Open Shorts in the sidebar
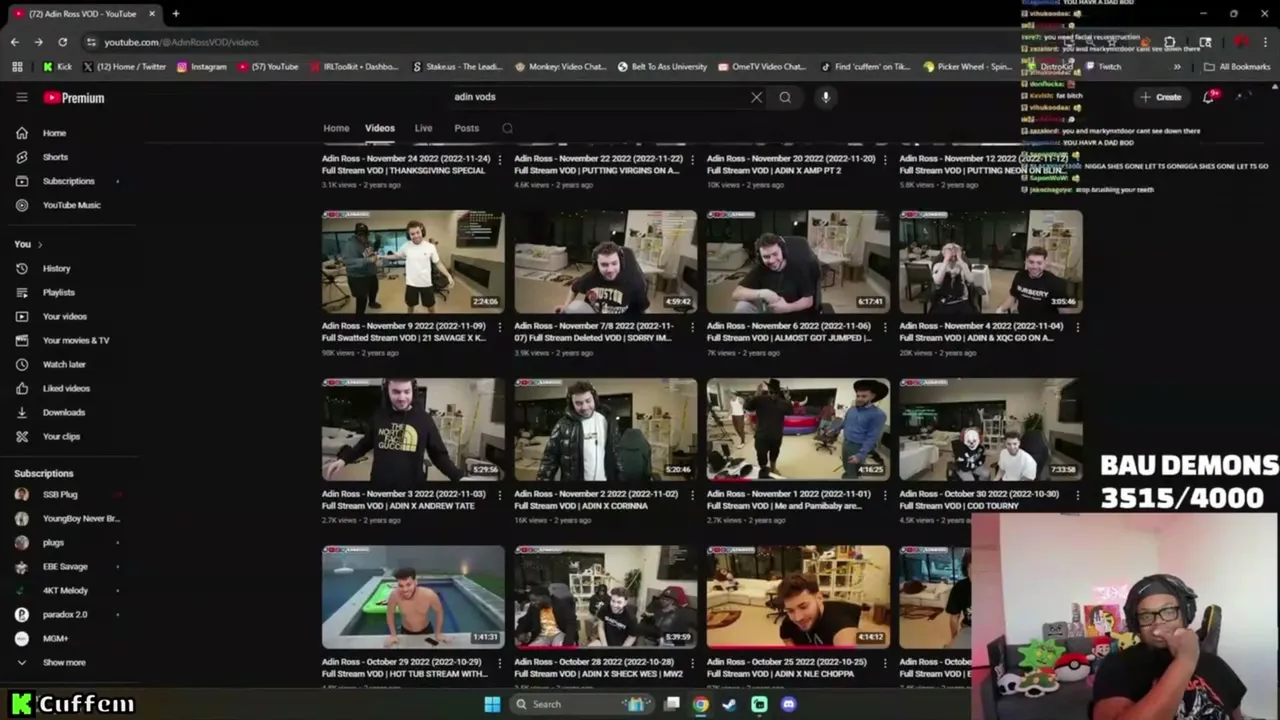 pos(55,157)
